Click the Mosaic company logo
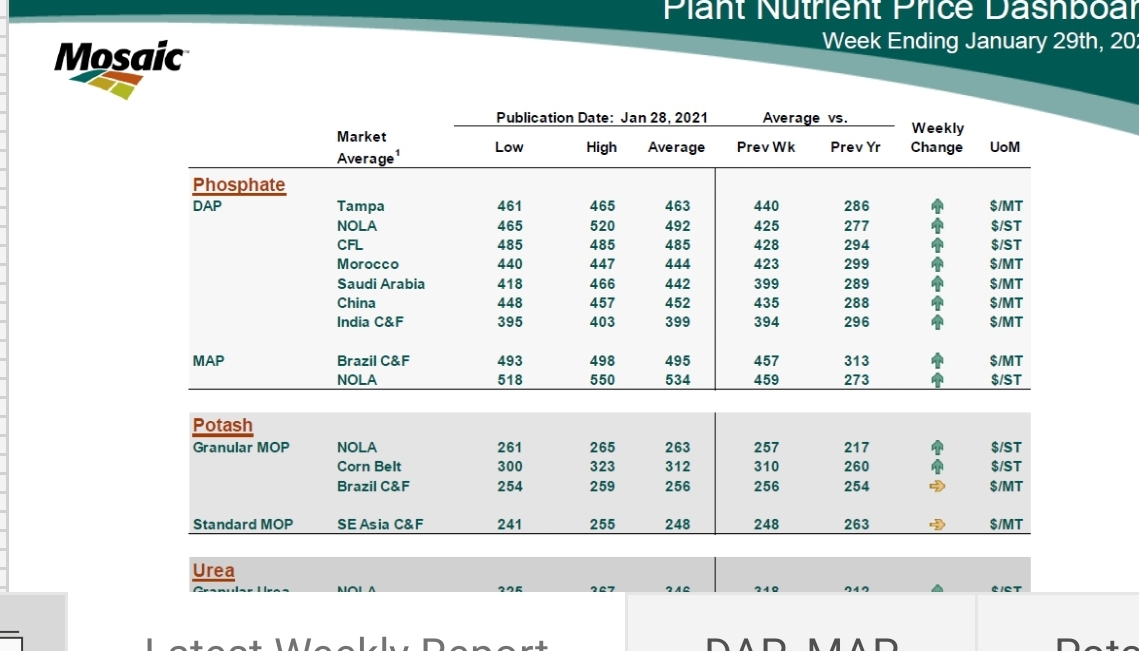The width and height of the screenshot is (1139, 651). [x=121, y=70]
